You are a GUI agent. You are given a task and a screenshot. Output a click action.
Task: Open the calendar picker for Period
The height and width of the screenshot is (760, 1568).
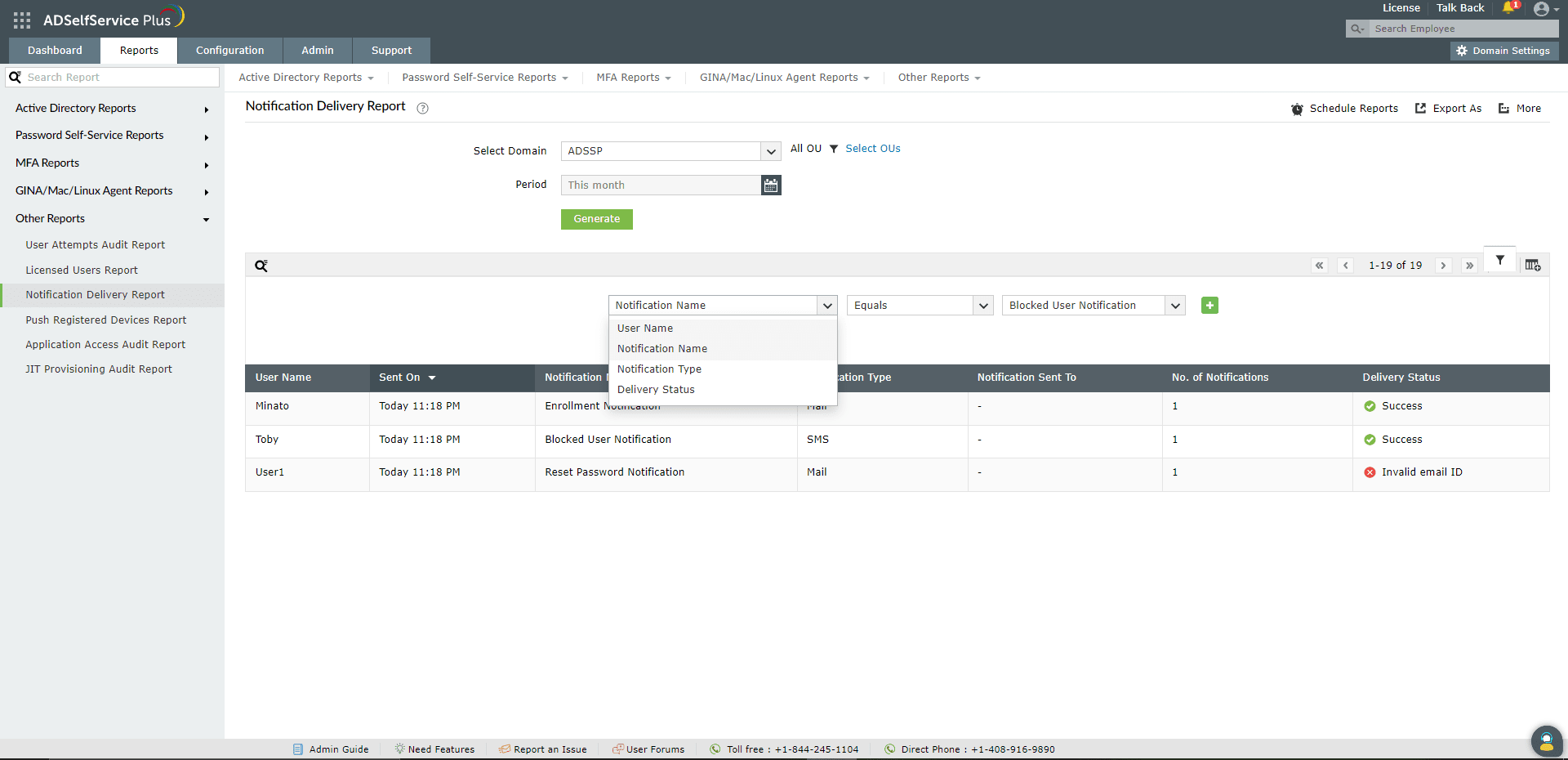tap(770, 185)
